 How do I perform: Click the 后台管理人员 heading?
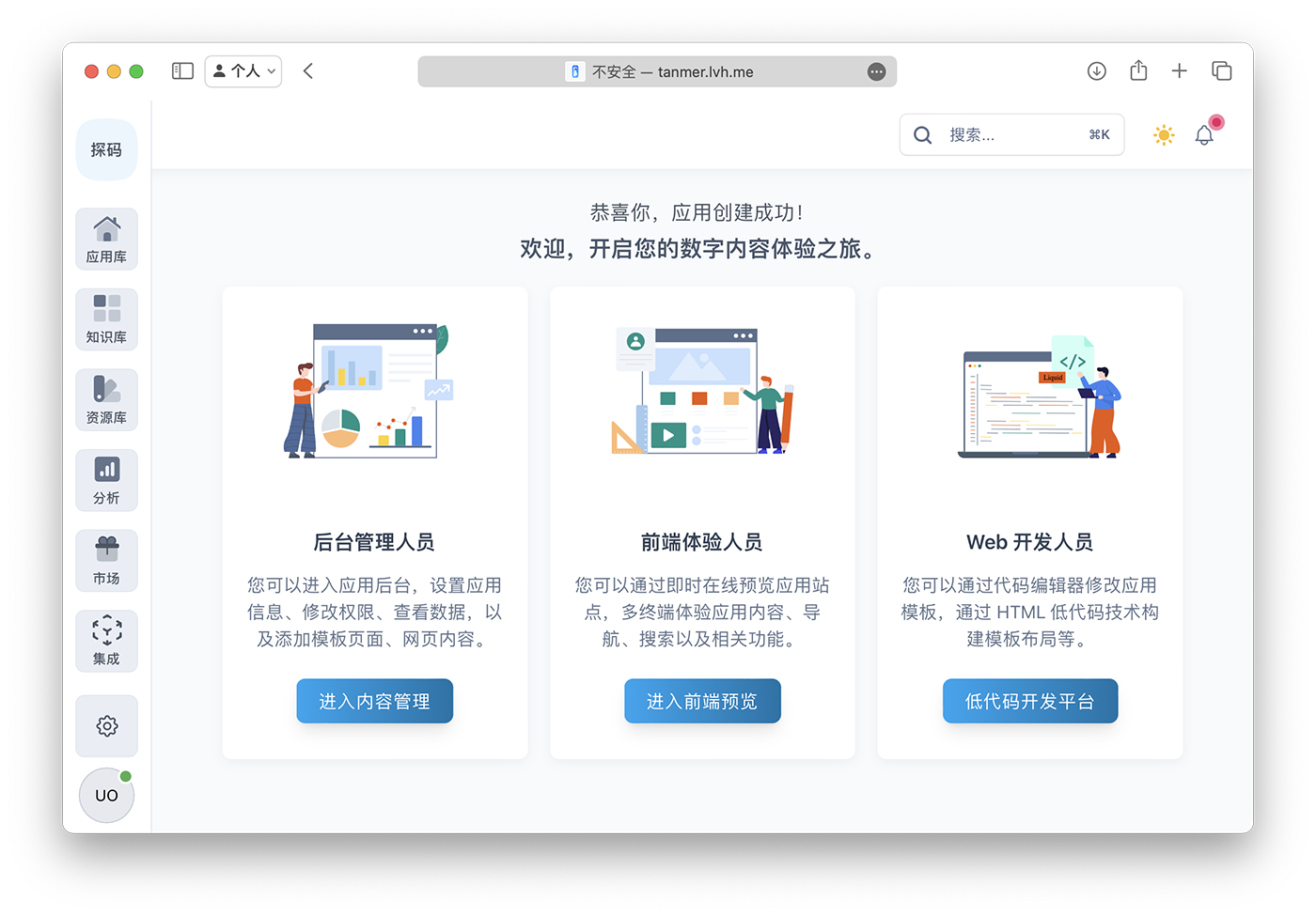(374, 542)
